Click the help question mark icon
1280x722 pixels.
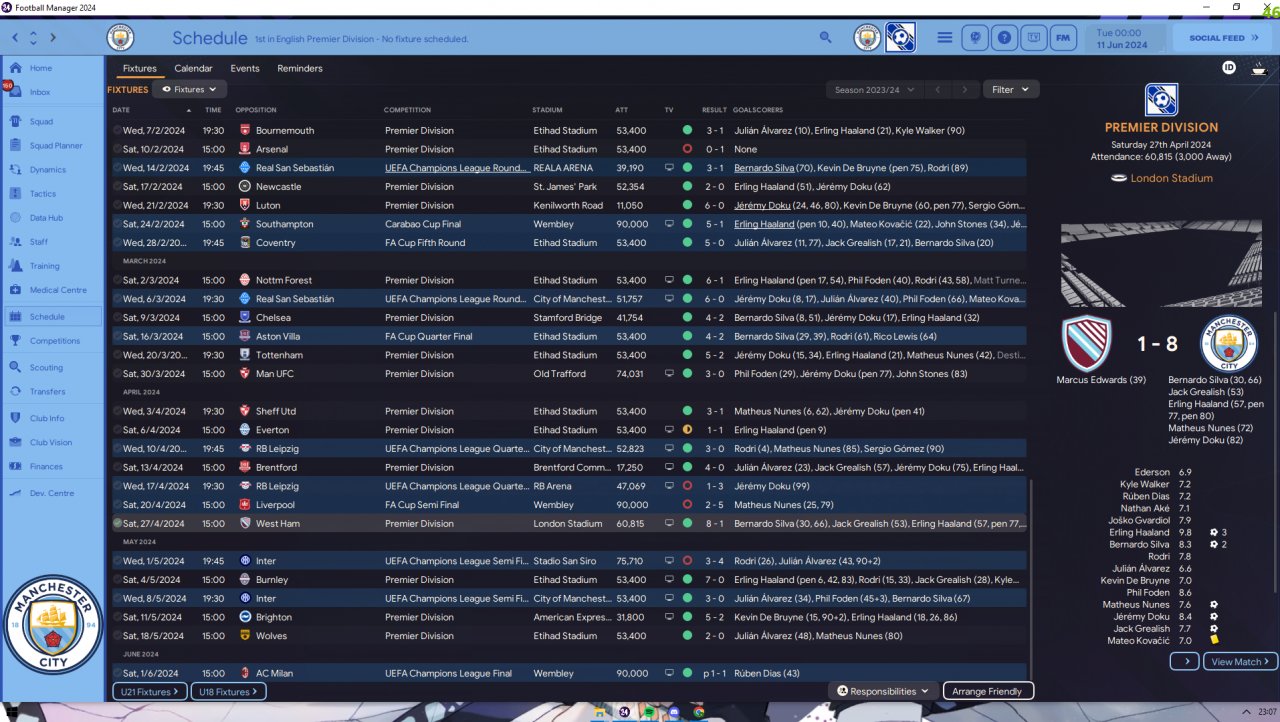[1005, 38]
